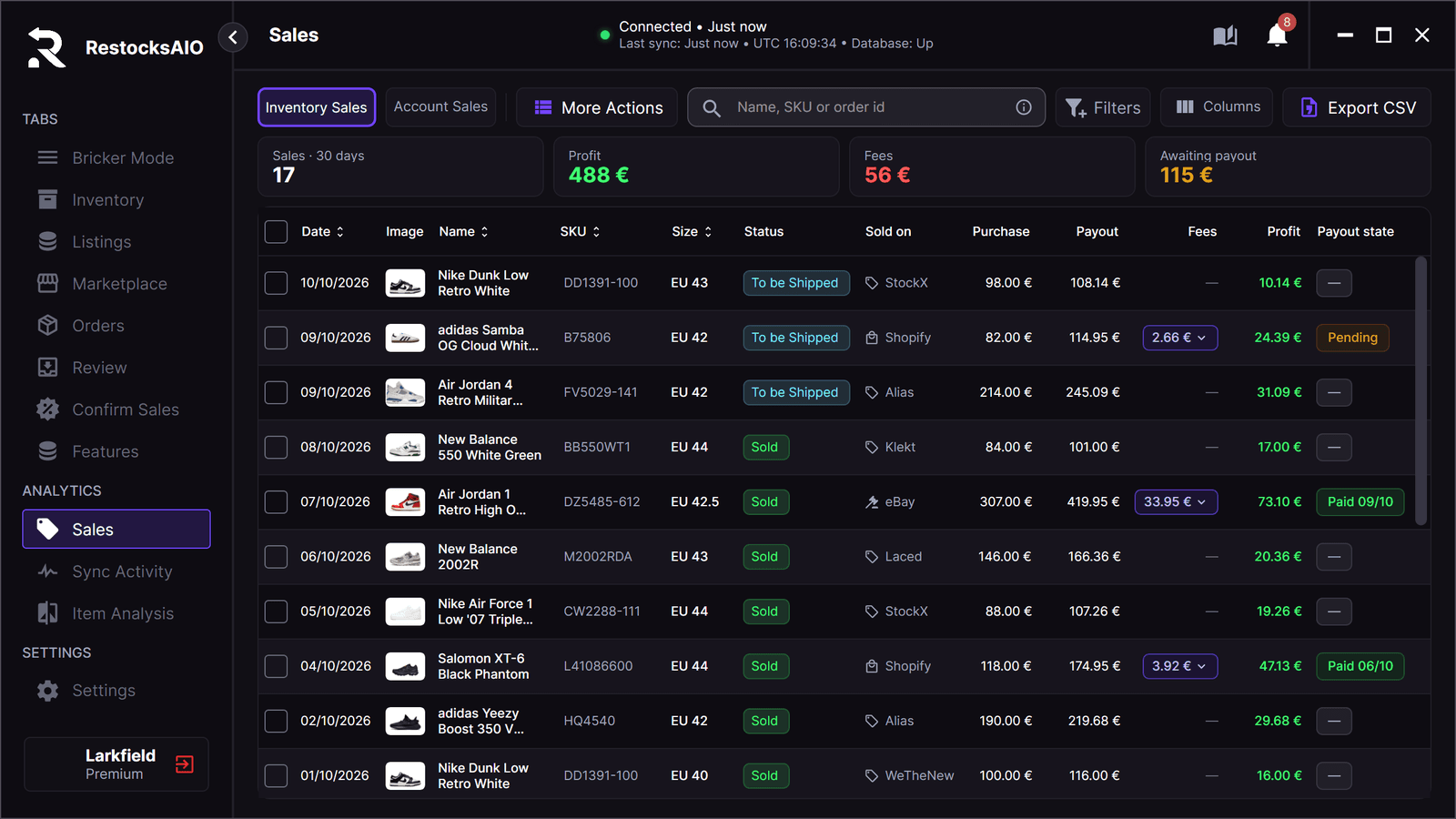The image size is (1456, 819).
Task: Click the Bricker Mode menu icon
Action: pyautogui.click(x=47, y=157)
